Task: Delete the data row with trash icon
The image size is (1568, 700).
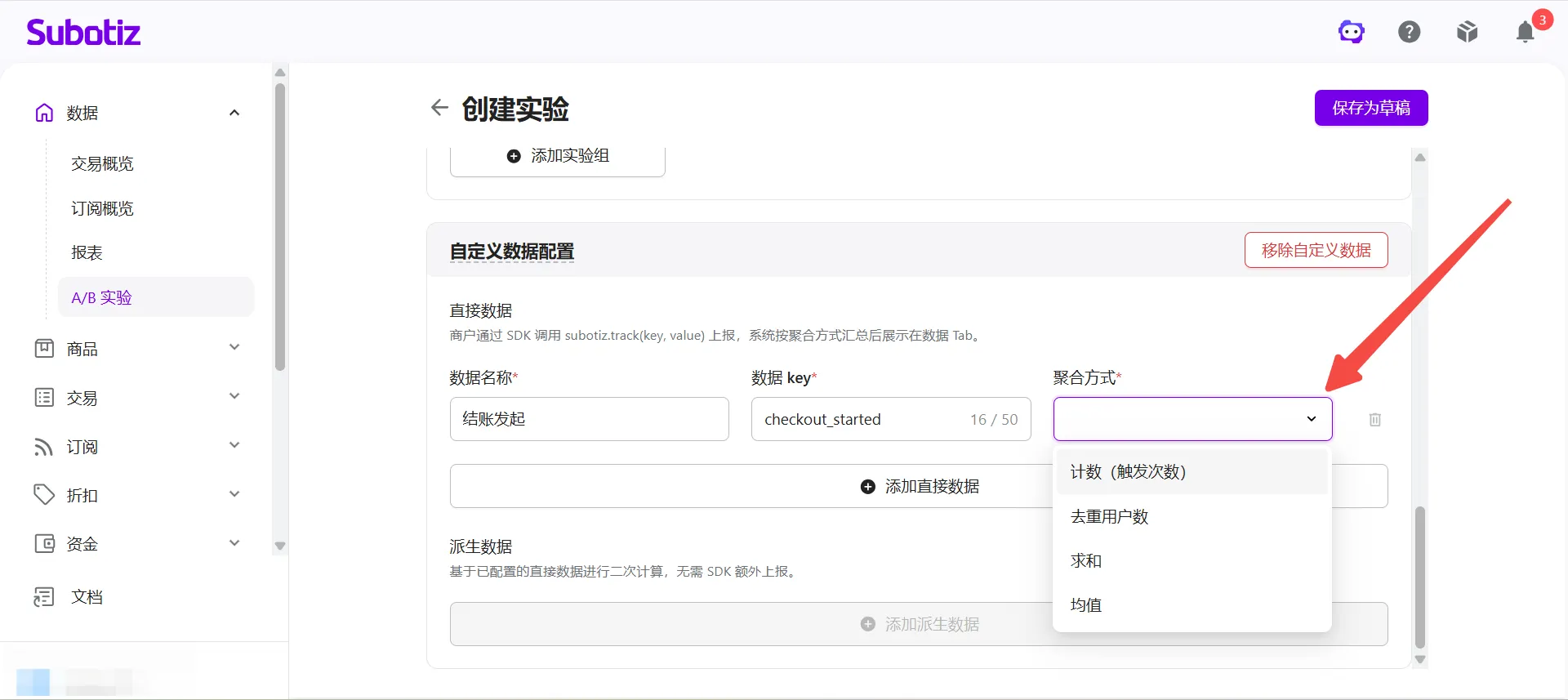Action: tap(1375, 419)
